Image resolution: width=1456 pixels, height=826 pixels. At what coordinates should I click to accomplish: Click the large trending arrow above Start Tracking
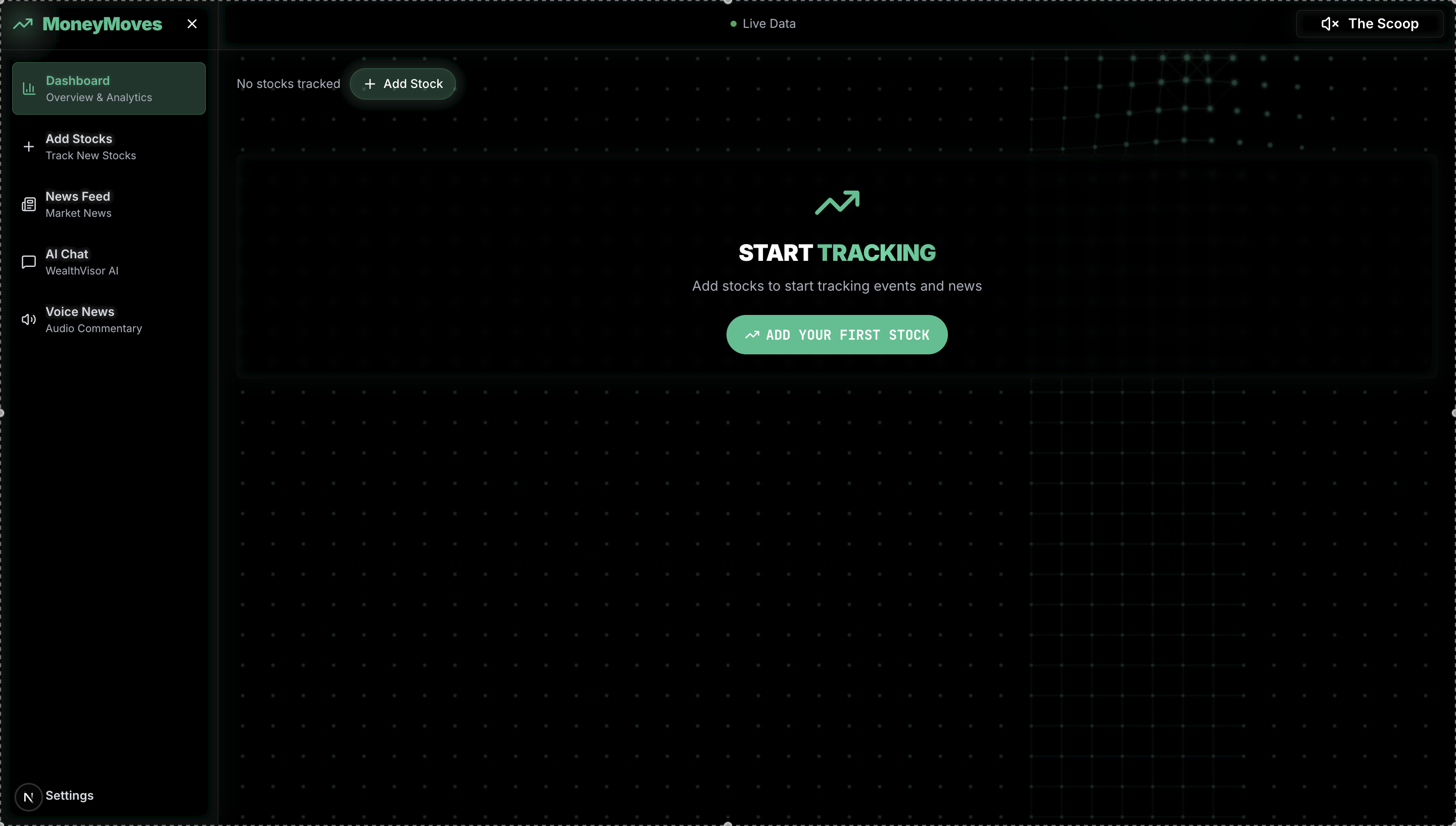[837, 203]
